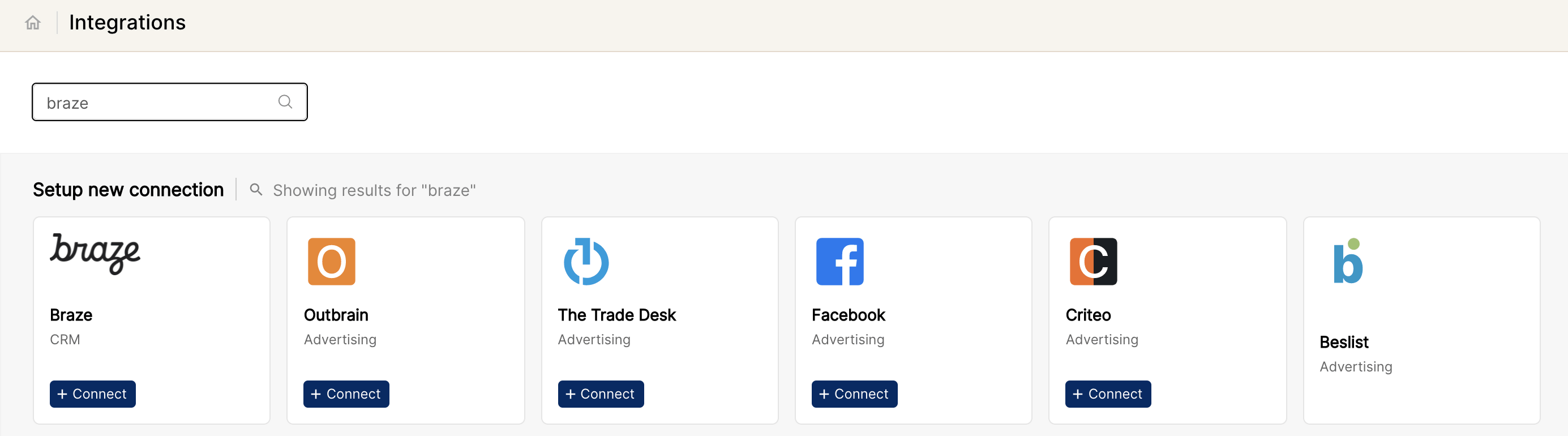The width and height of the screenshot is (1568, 436).
Task: Select the Braze card title
Action: click(x=71, y=315)
